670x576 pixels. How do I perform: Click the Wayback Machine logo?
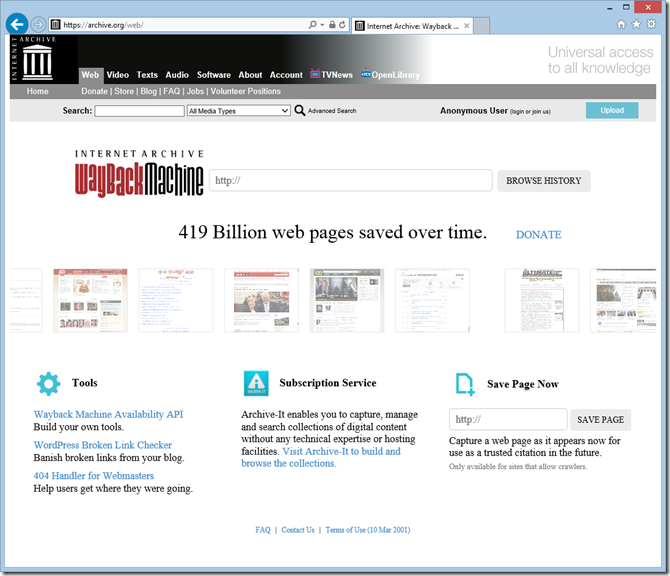coord(139,175)
